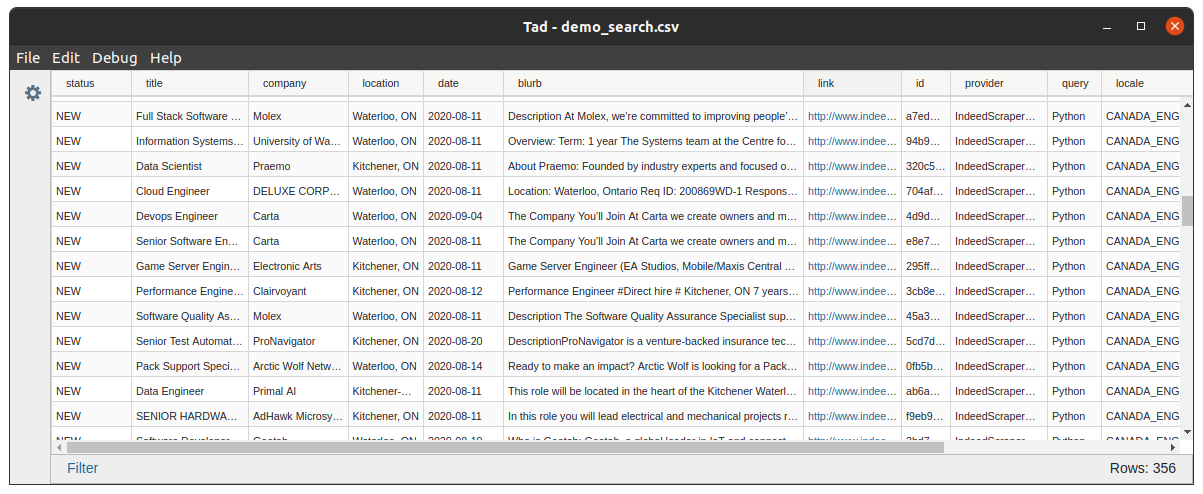Click the SENIOR HARDWA... title cell
1203x494 pixels.
coord(190,416)
